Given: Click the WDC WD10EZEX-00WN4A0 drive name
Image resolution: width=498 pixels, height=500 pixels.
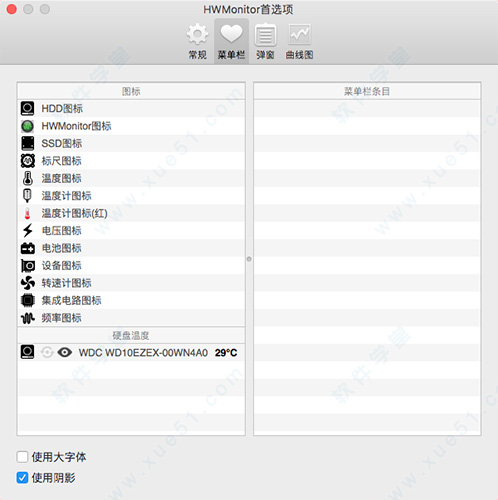Looking at the screenshot, I should [143, 353].
